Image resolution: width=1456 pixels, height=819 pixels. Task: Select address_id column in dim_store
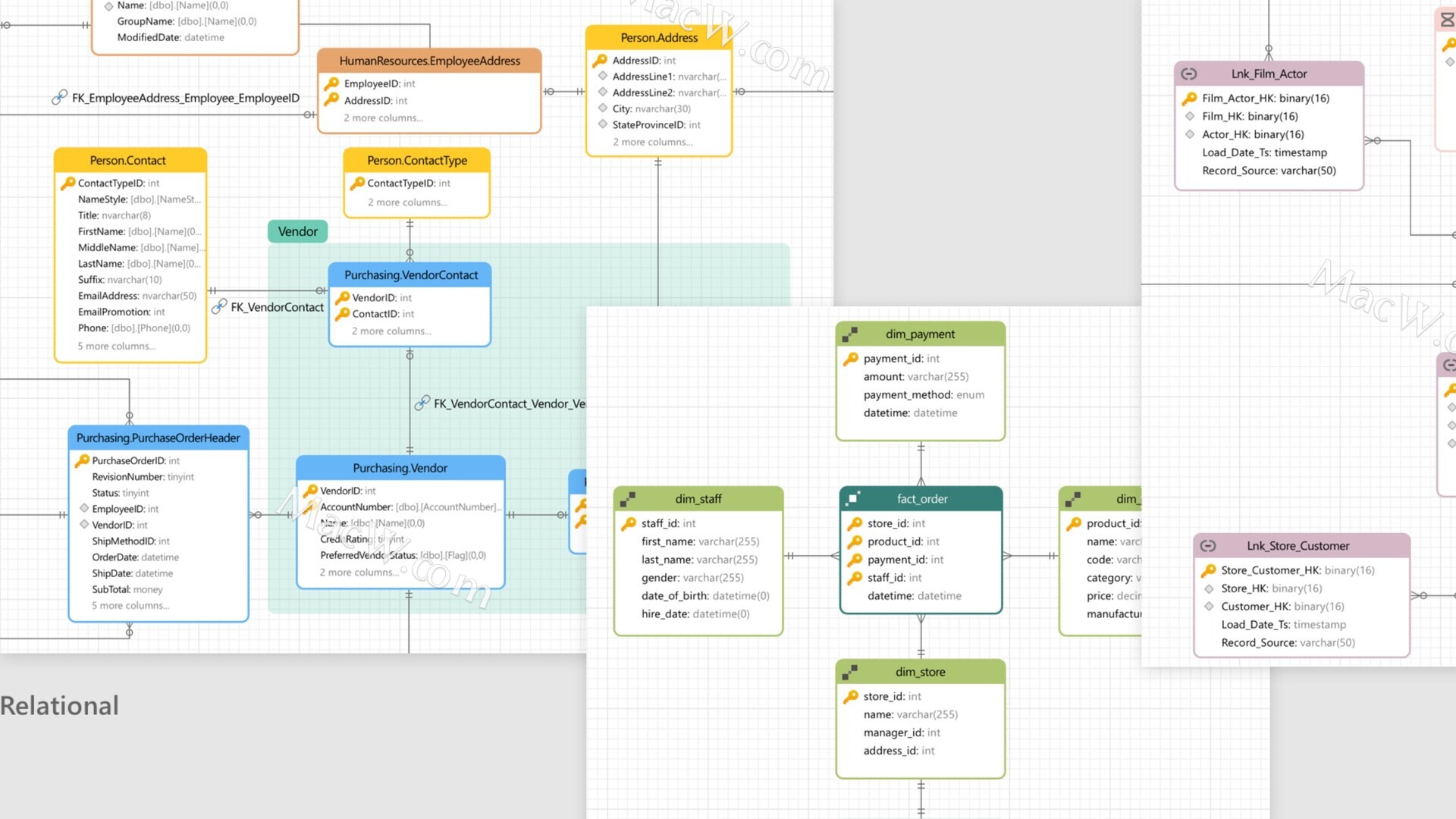pyautogui.click(x=899, y=751)
